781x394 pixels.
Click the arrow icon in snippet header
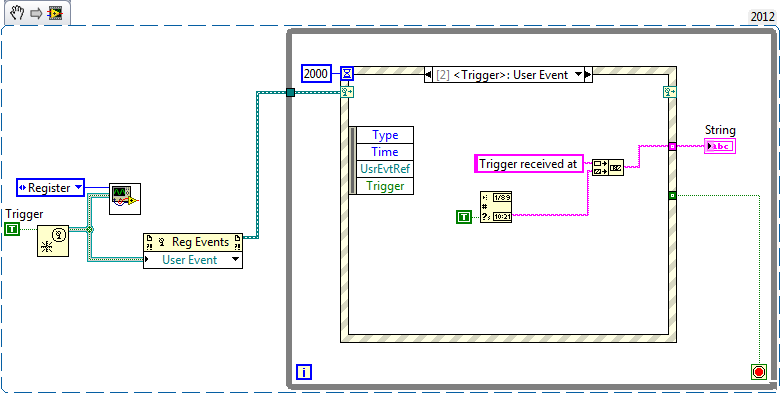click(x=36, y=13)
